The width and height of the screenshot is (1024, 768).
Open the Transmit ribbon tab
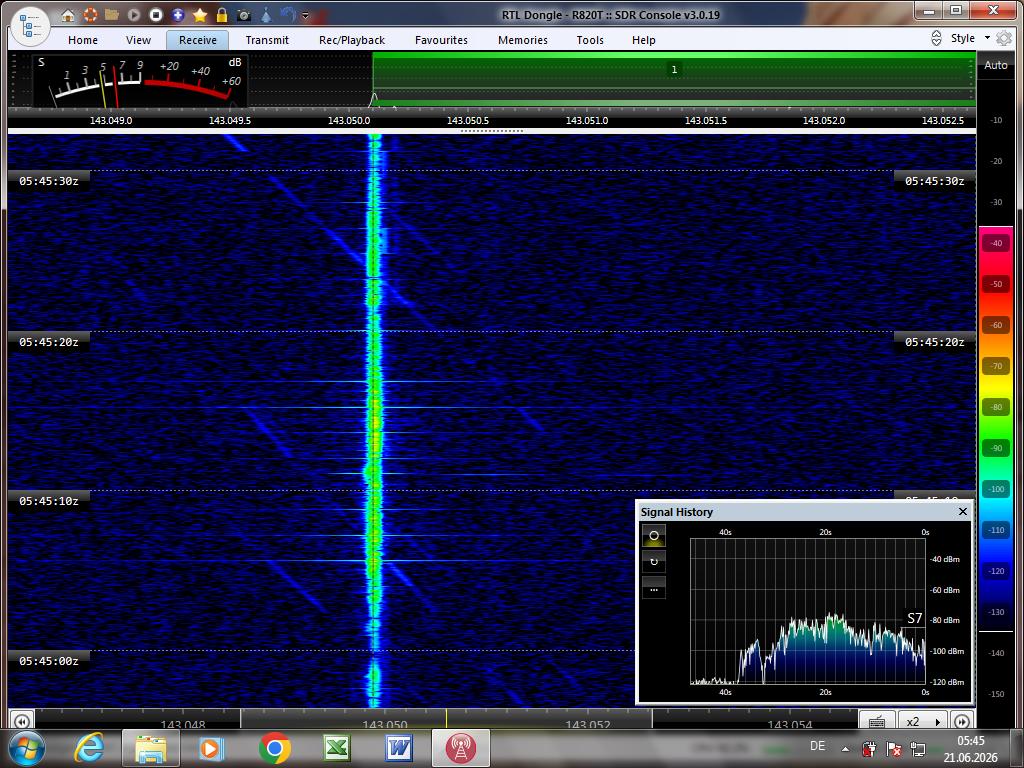pos(267,40)
